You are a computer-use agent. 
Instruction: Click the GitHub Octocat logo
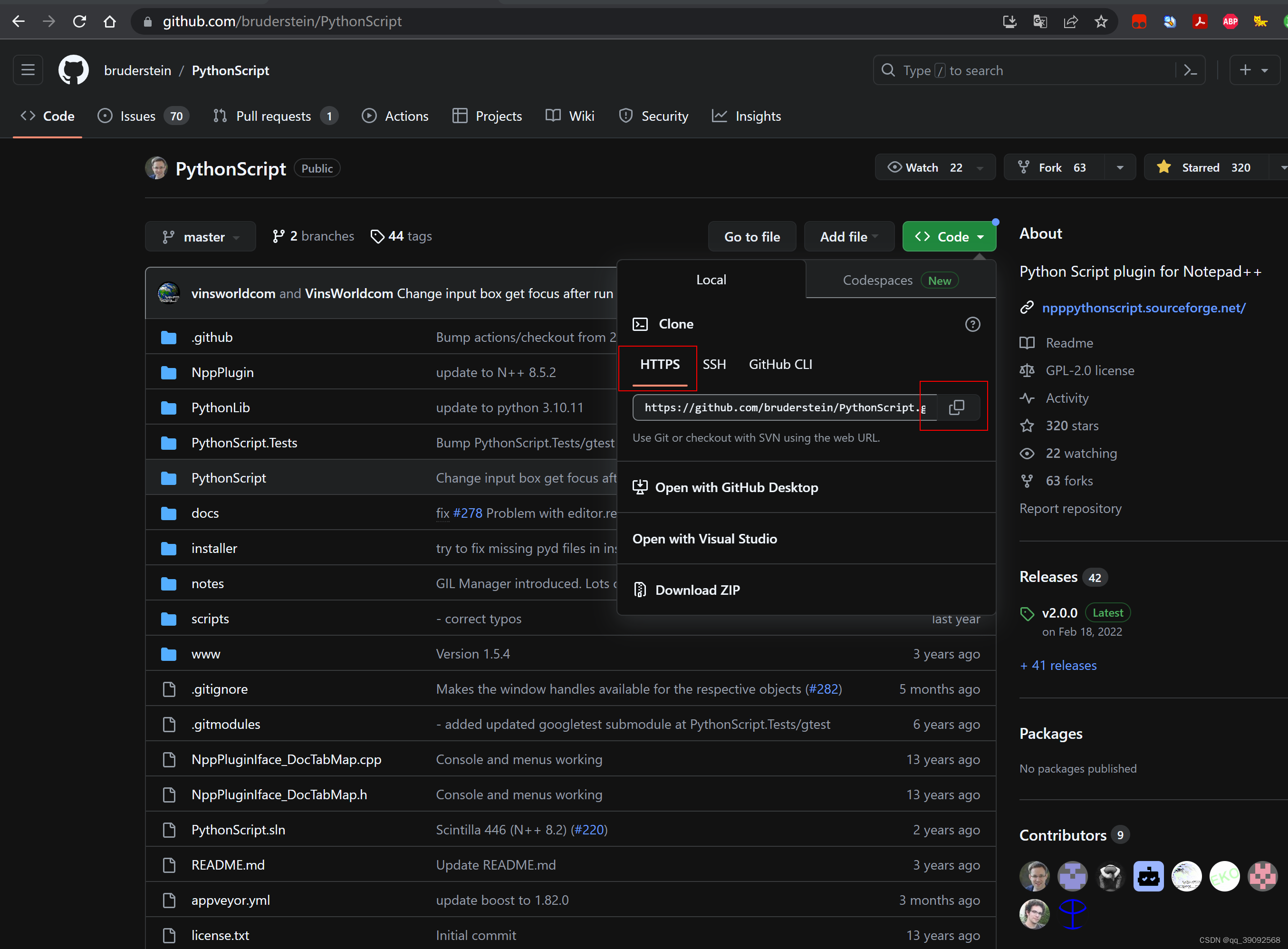(x=74, y=70)
